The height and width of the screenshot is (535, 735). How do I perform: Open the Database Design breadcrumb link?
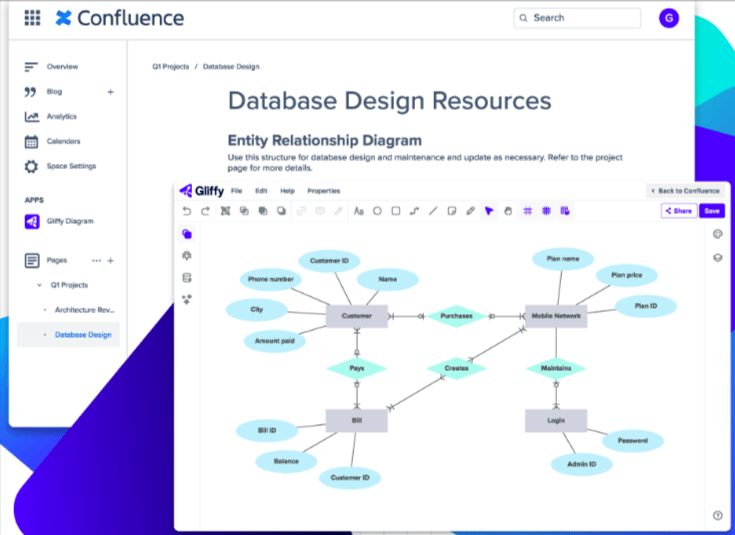(x=231, y=67)
